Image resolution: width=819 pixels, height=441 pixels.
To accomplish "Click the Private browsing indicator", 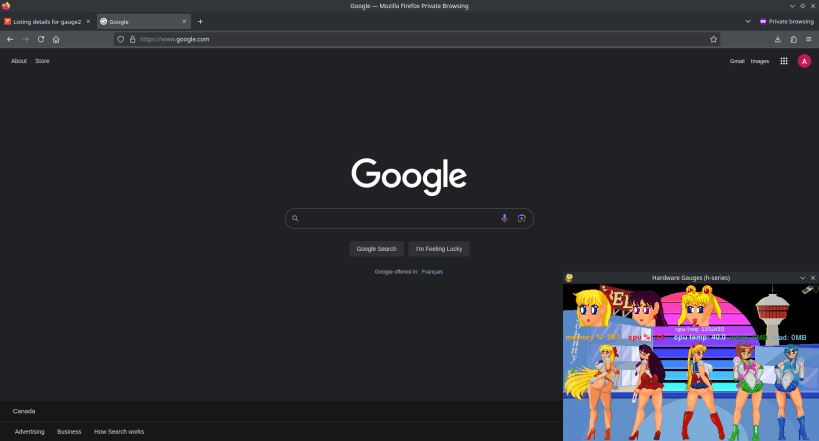I will click(787, 21).
